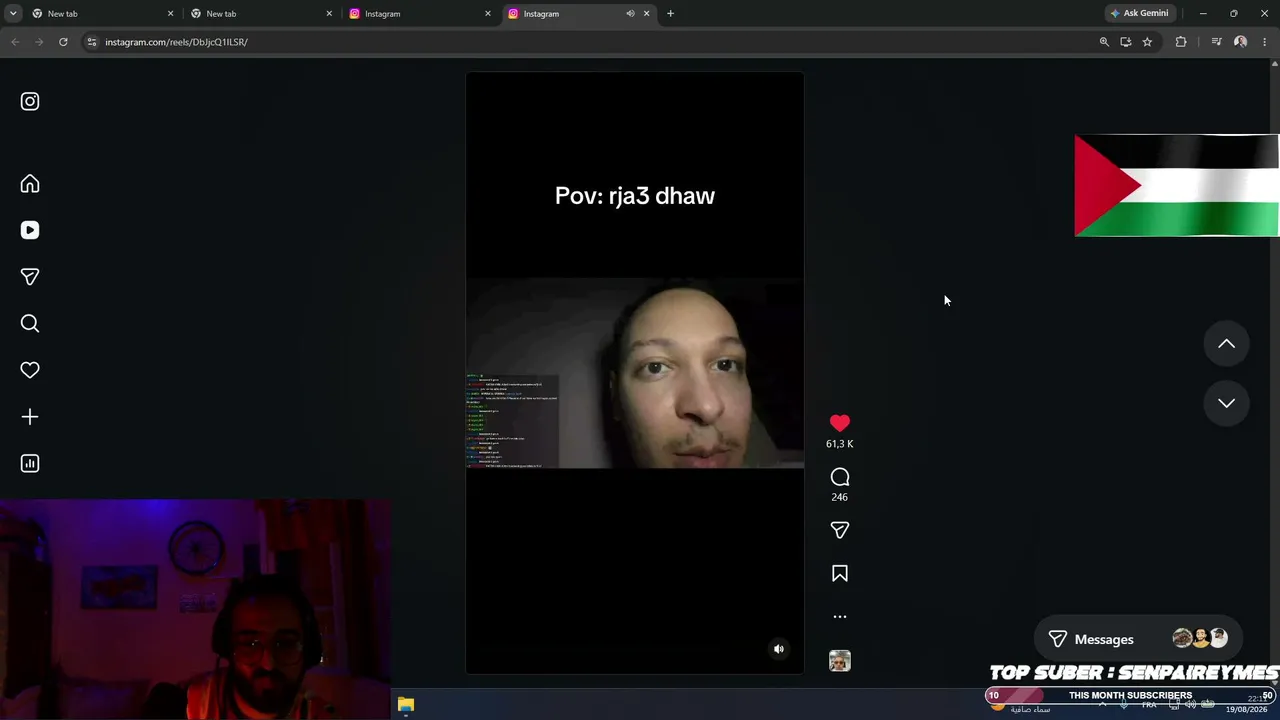The height and width of the screenshot is (720, 1280).
Task: Focus the address bar showing the instagram.com reels URL
Action: (x=590, y=42)
